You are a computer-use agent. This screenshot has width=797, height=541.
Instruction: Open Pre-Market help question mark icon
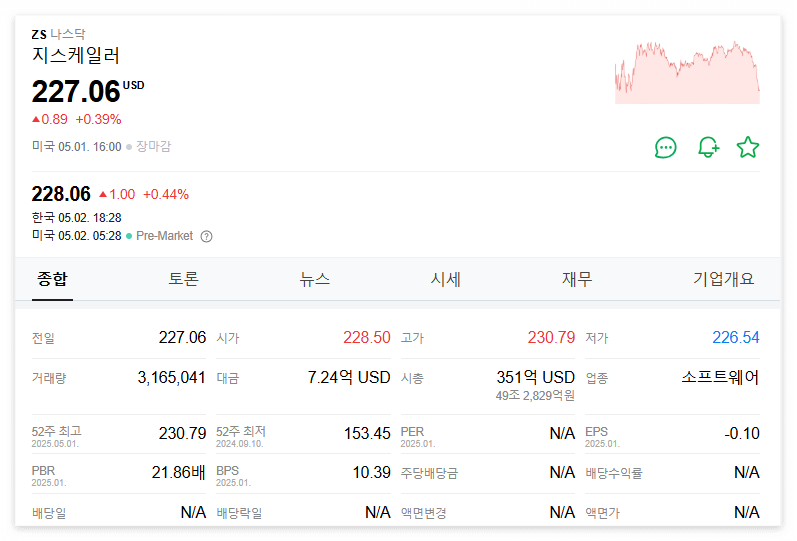click(x=206, y=236)
